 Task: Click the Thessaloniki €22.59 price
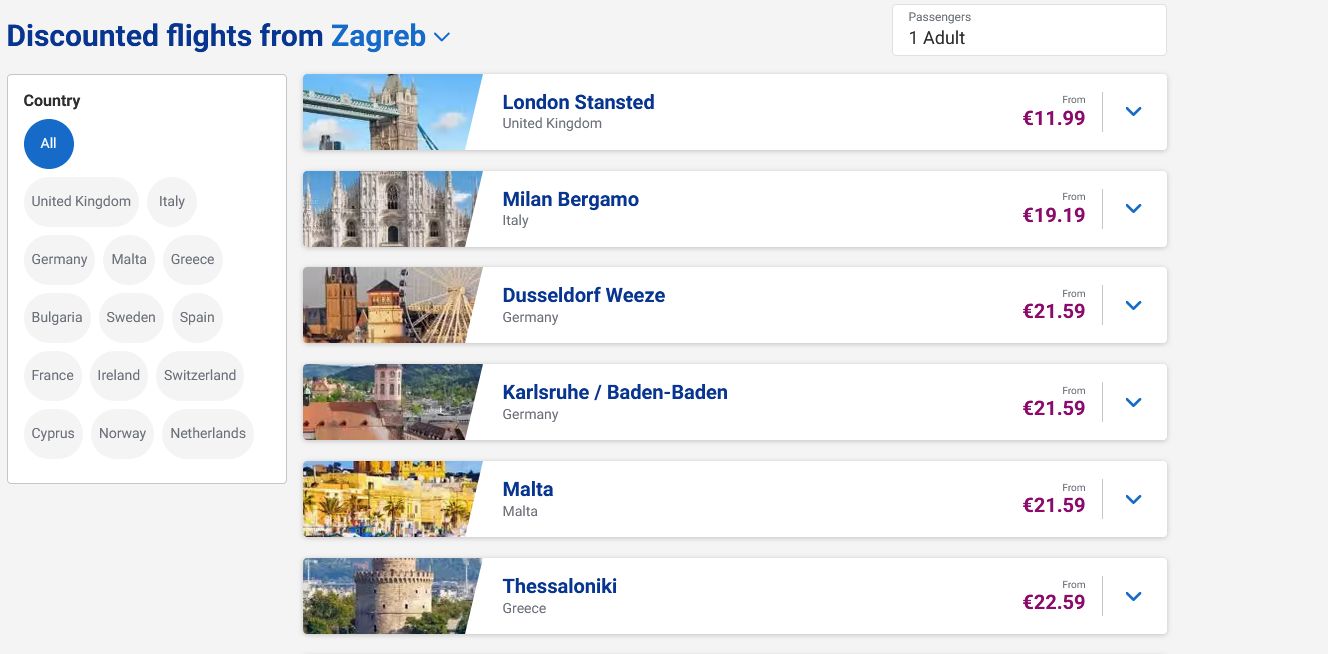click(x=1053, y=602)
